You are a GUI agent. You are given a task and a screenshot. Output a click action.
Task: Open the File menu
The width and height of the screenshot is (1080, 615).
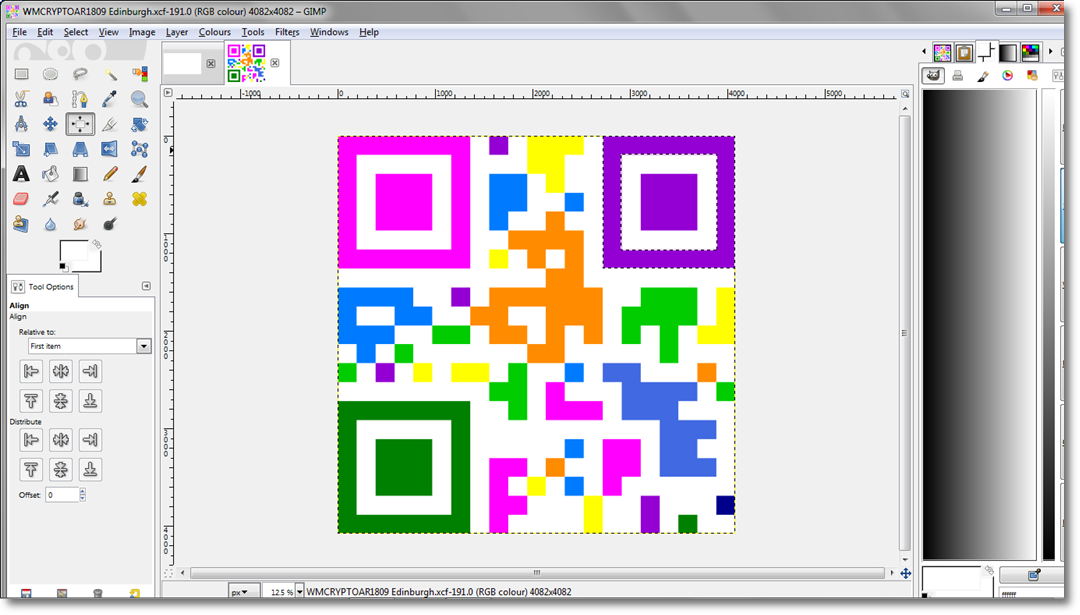(x=19, y=32)
